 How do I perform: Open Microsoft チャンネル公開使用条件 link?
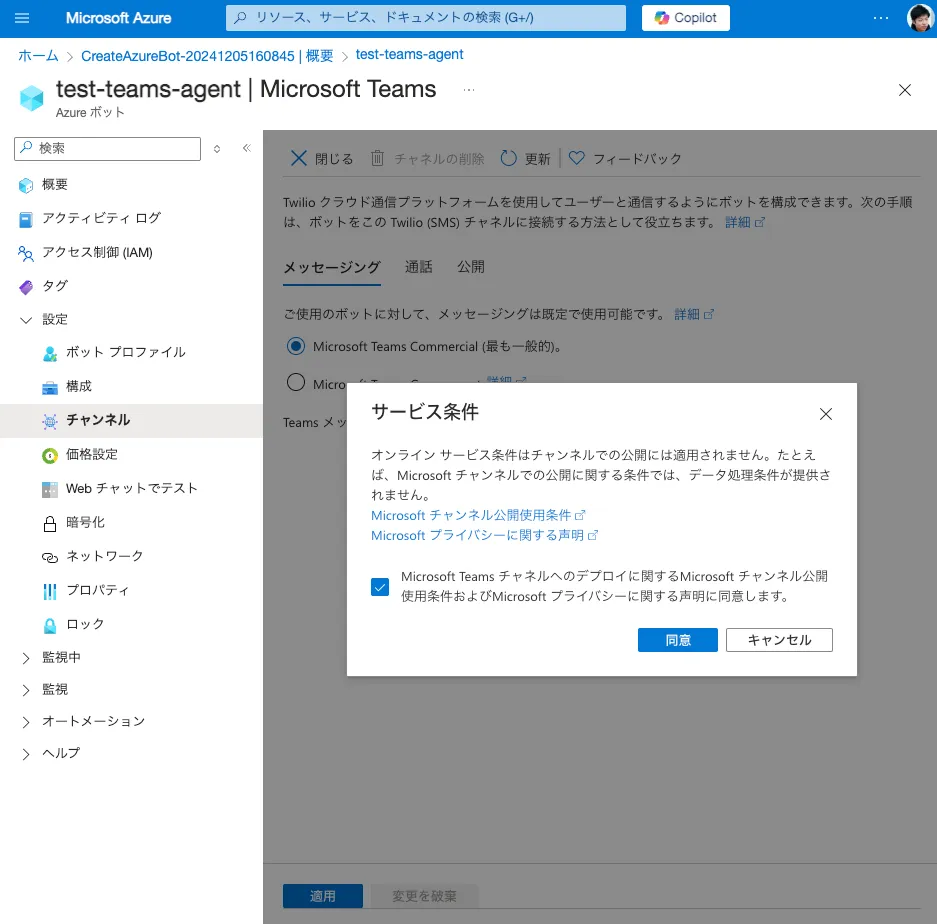478,515
